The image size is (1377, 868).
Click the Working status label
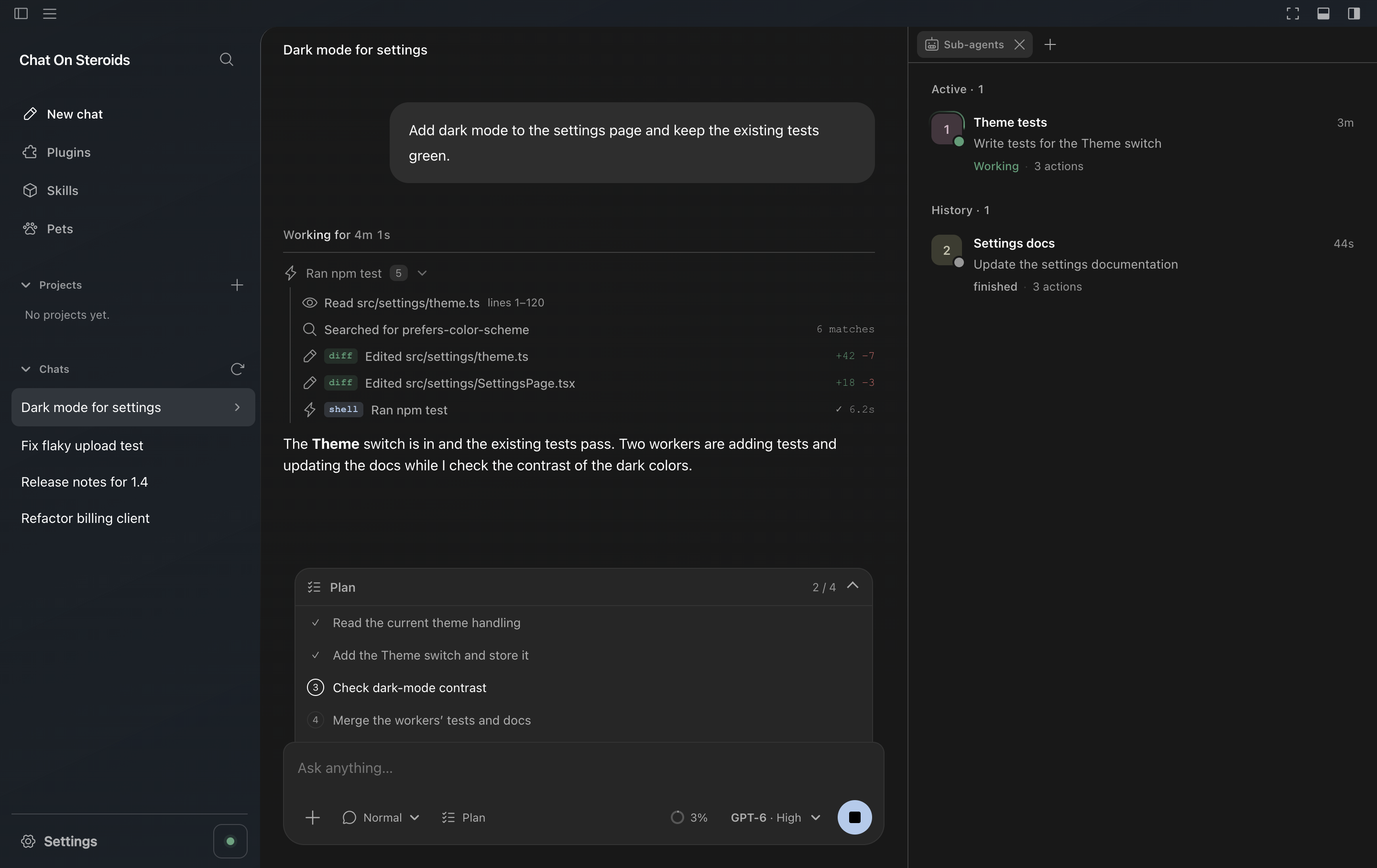pos(996,166)
